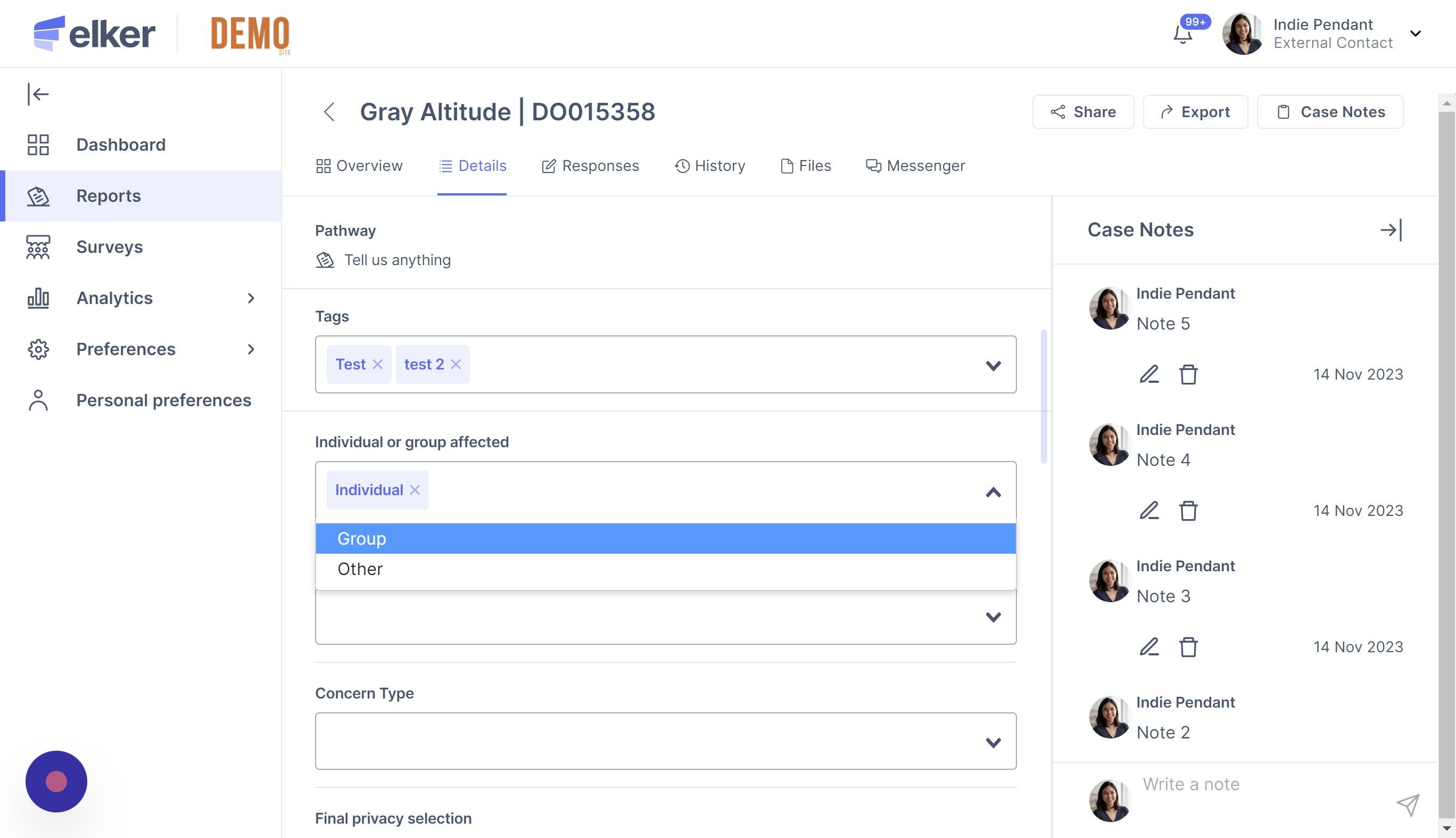Open the notifications bell

coord(1182,35)
